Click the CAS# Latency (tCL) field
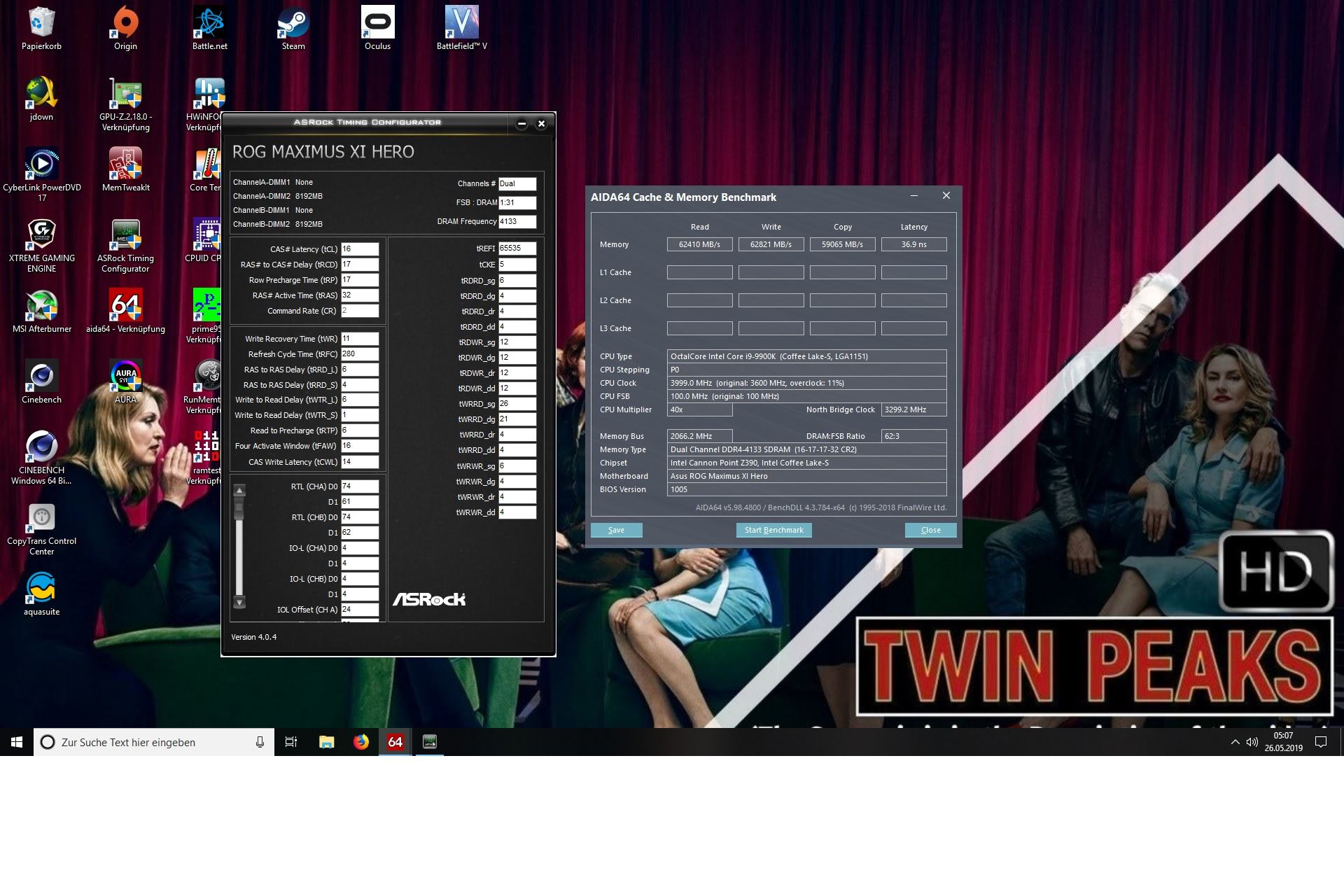 [360, 249]
